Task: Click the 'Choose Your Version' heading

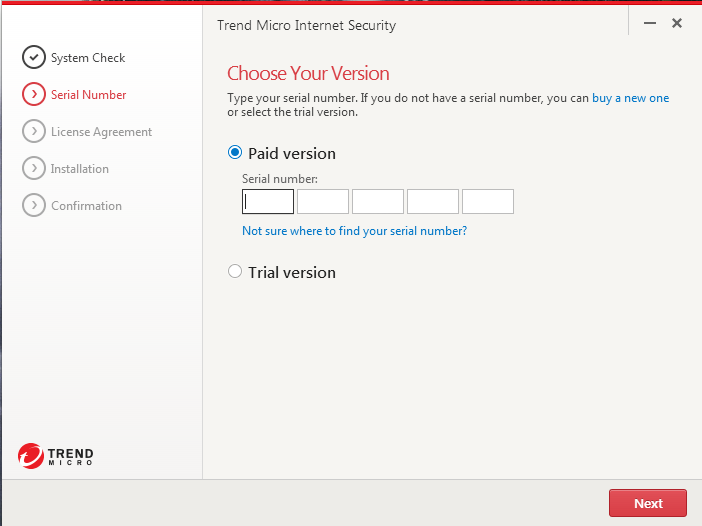Action: 308,73
